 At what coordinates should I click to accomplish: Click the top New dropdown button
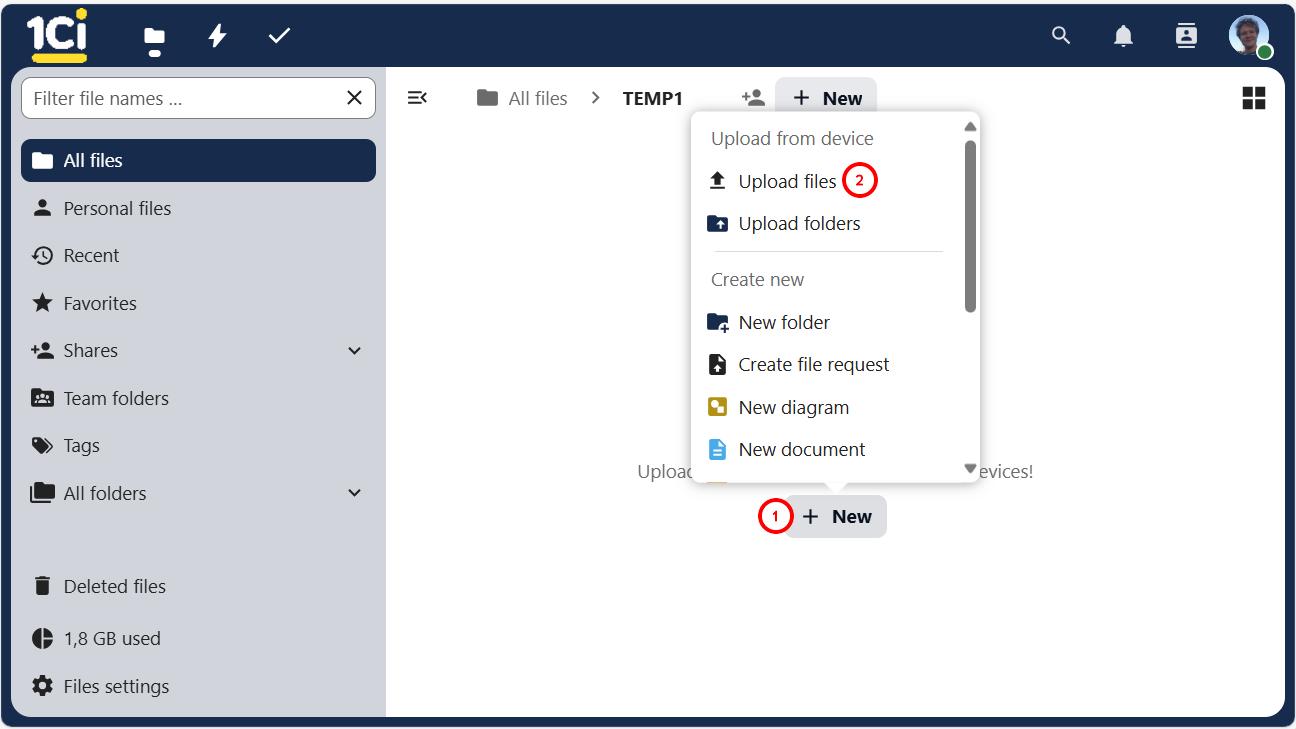pos(826,98)
